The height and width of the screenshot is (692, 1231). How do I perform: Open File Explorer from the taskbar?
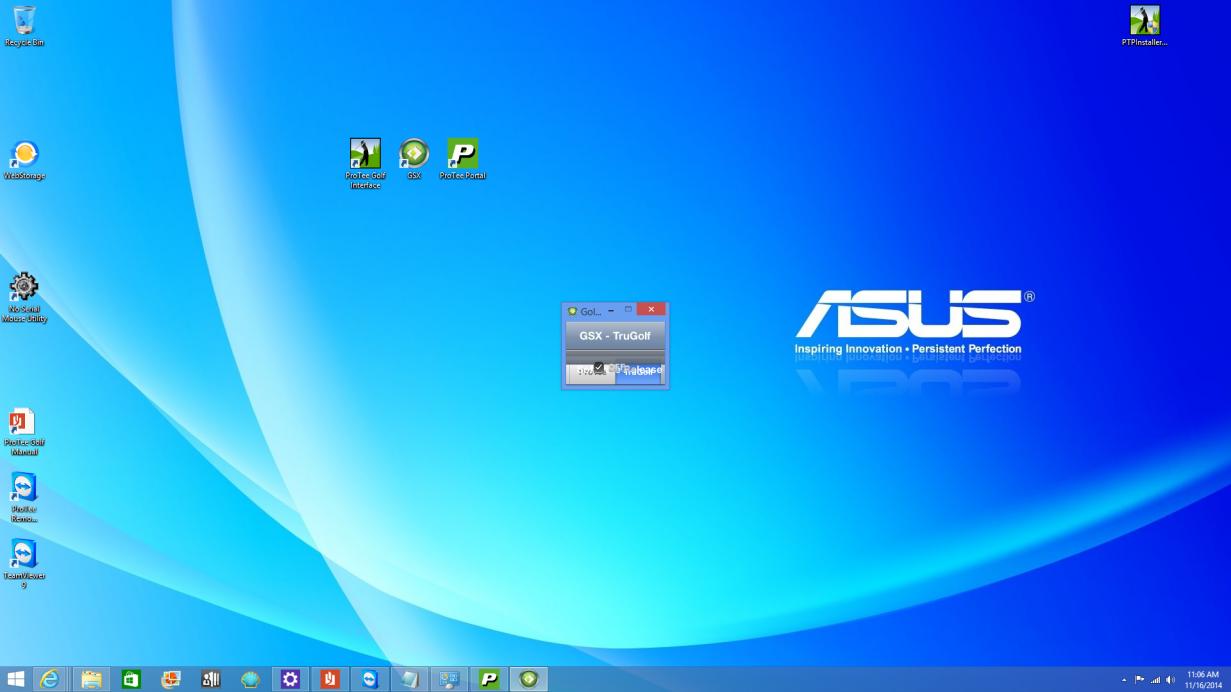coord(92,679)
